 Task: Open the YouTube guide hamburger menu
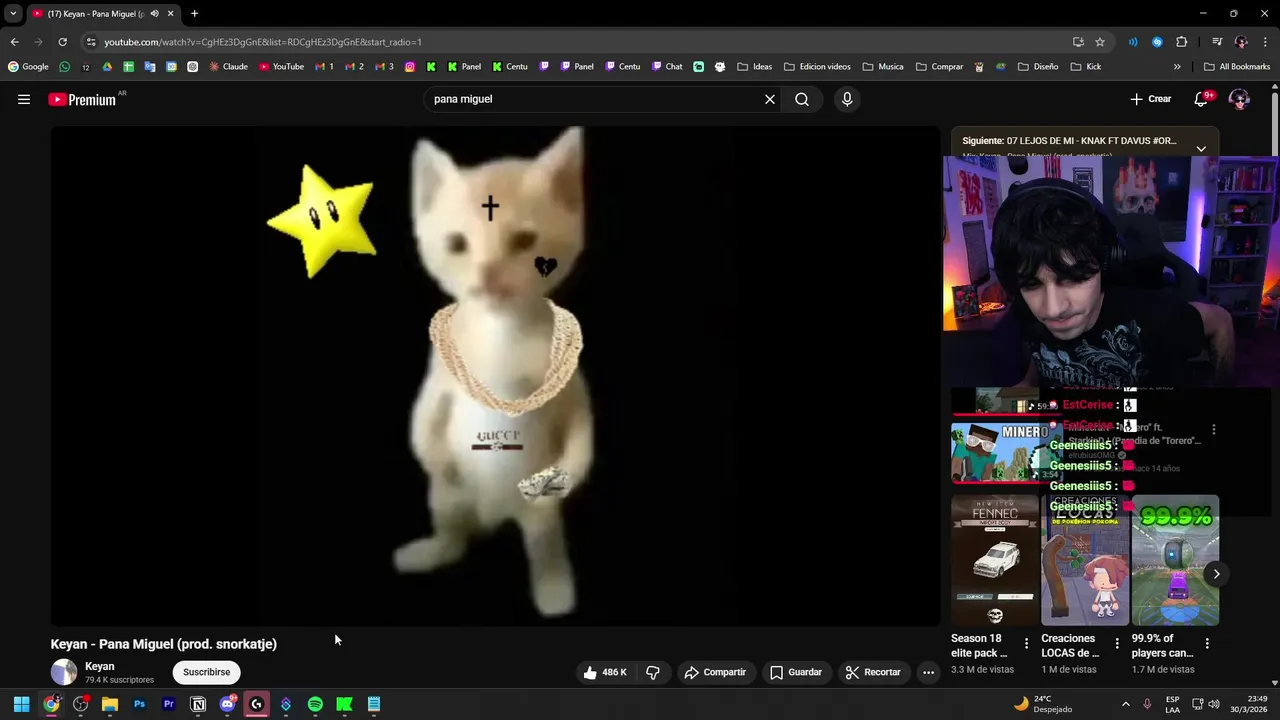click(x=24, y=99)
